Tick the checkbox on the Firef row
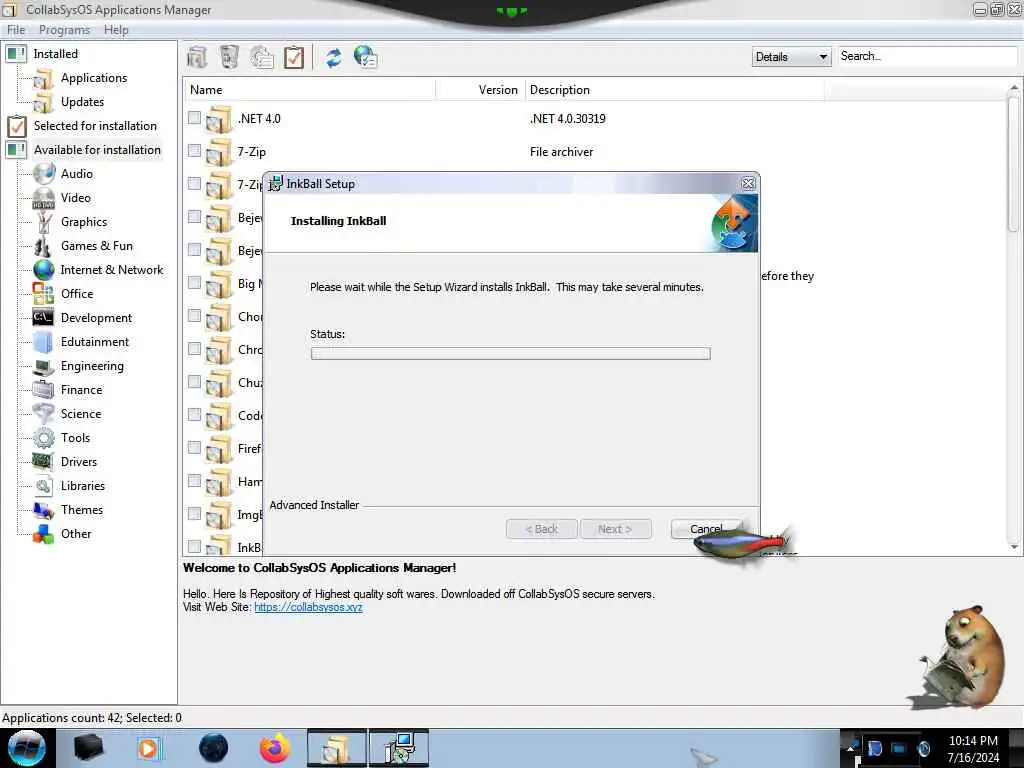This screenshot has width=1024, height=768. point(194,447)
